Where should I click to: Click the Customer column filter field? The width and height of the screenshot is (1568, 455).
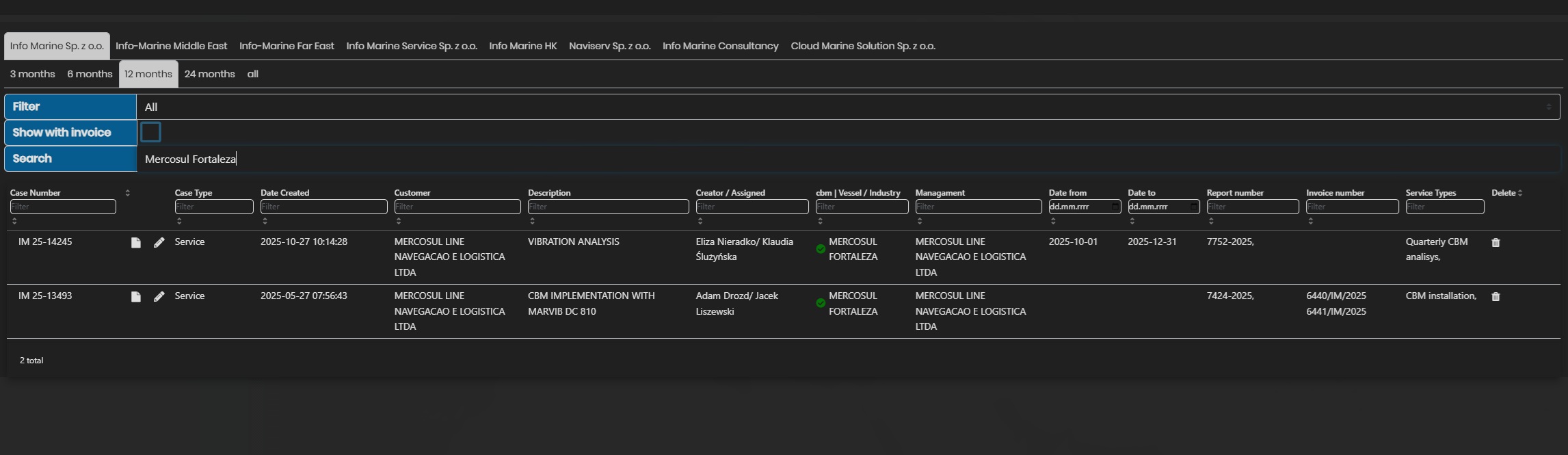457,207
